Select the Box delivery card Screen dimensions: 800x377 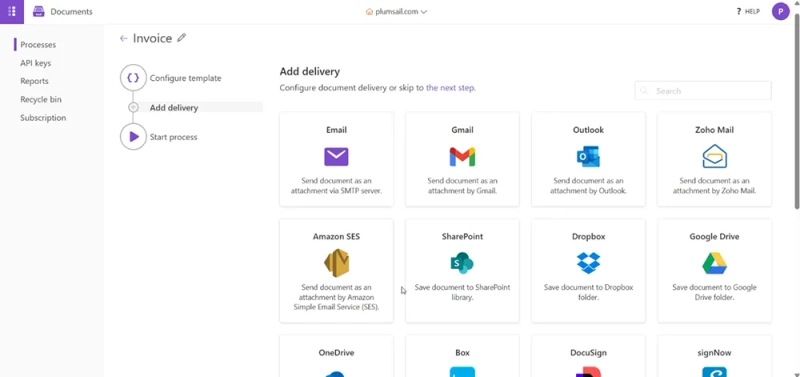(462, 356)
